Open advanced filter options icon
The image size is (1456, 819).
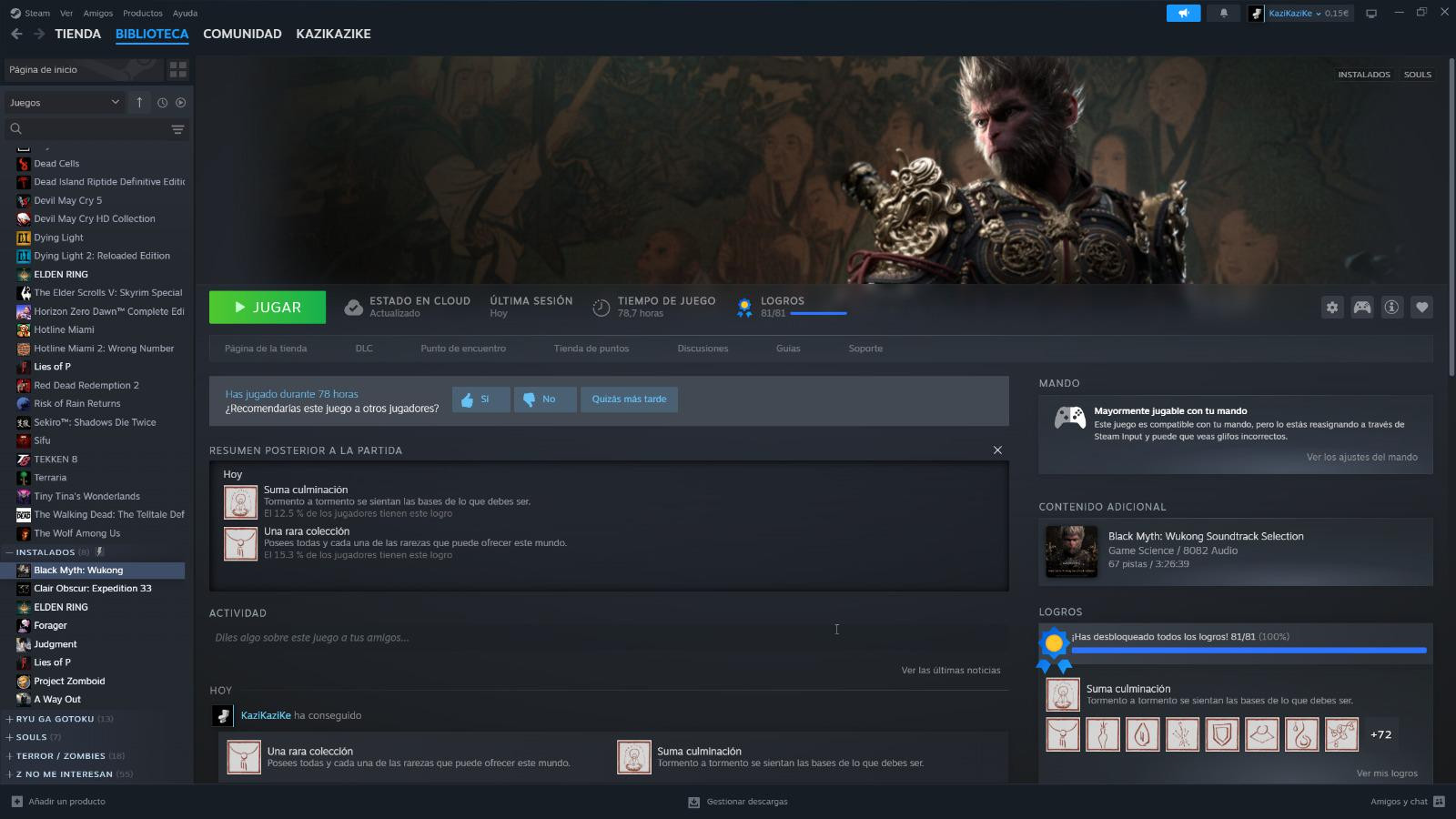pos(177,129)
